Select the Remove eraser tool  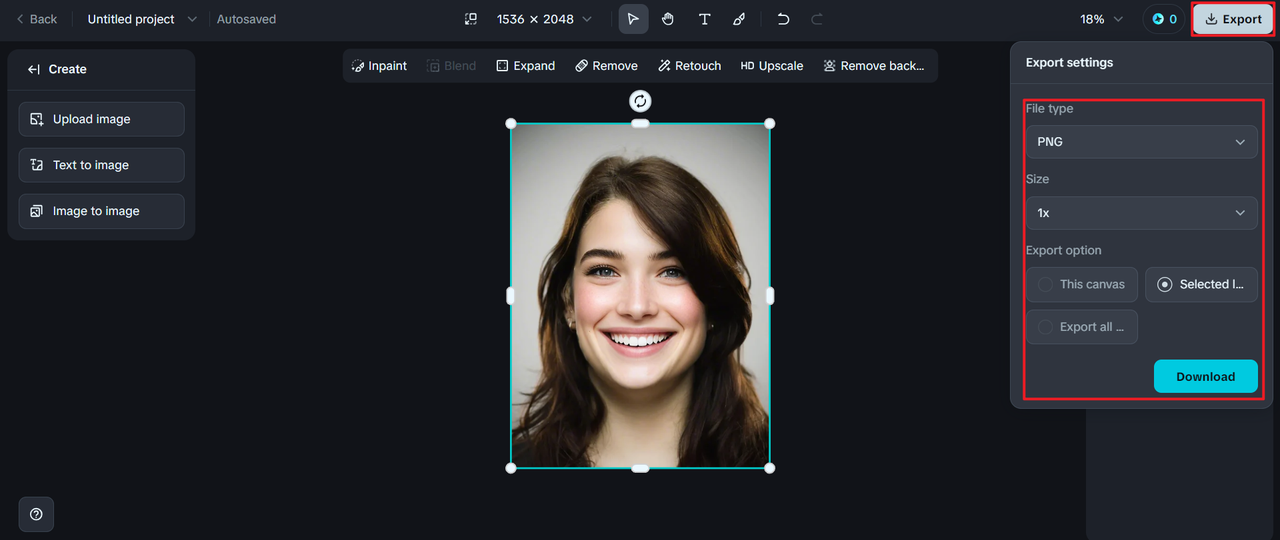606,66
